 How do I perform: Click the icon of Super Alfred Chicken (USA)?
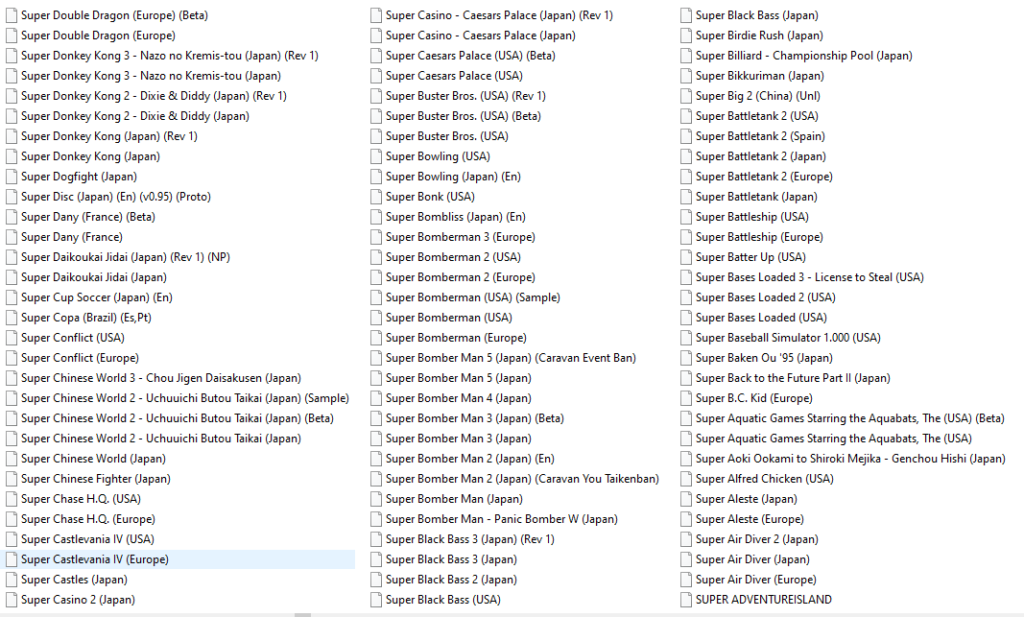point(686,479)
